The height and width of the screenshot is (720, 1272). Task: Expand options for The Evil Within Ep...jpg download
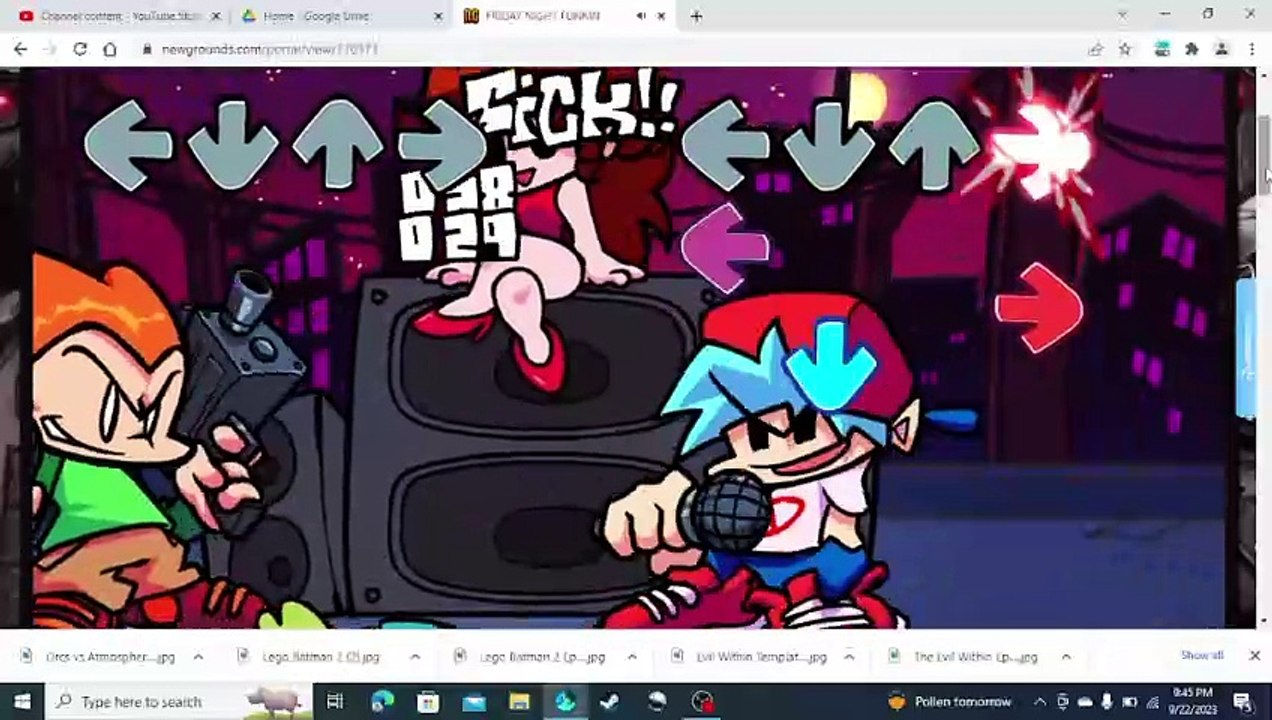click(1066, 657)
